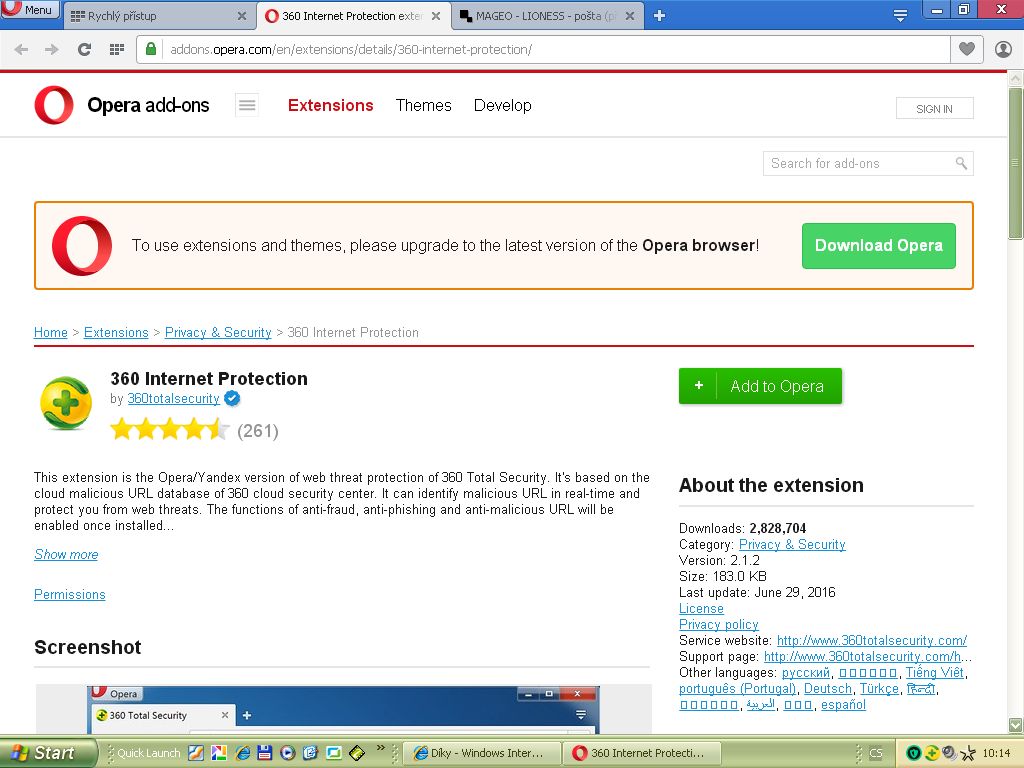Open the user account icon

click(1003, 49)
